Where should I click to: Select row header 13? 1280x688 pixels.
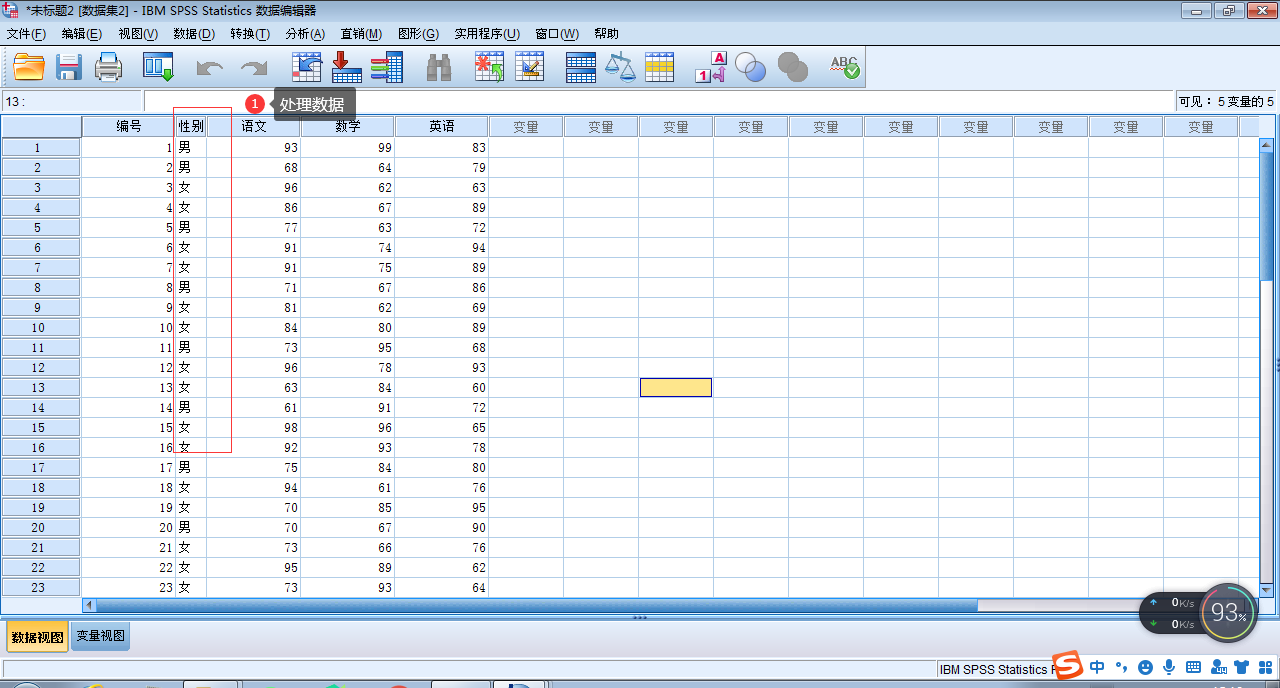point(41,387)
